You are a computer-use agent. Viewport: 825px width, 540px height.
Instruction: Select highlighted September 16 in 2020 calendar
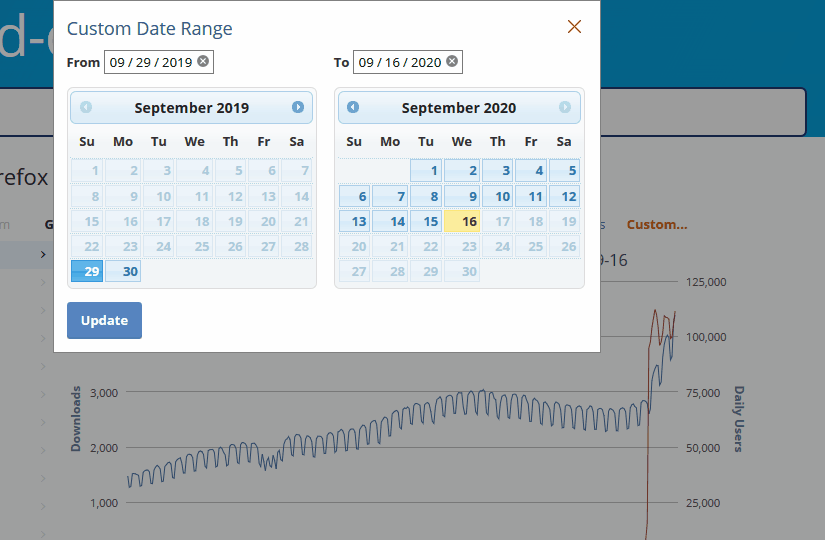point(462,221)
